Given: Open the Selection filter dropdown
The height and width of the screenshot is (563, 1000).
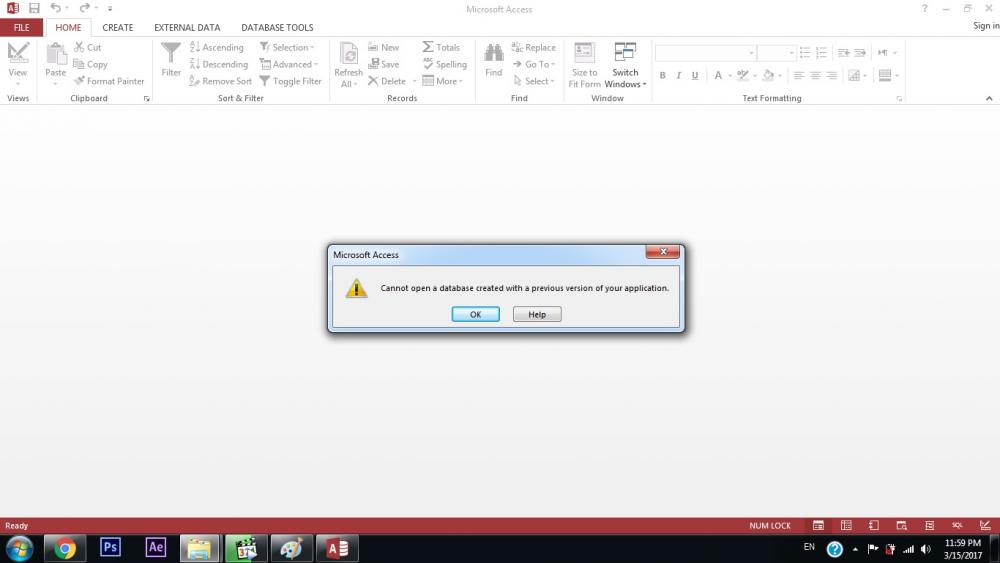Looking at the screenshot, I should click(287, 47).
